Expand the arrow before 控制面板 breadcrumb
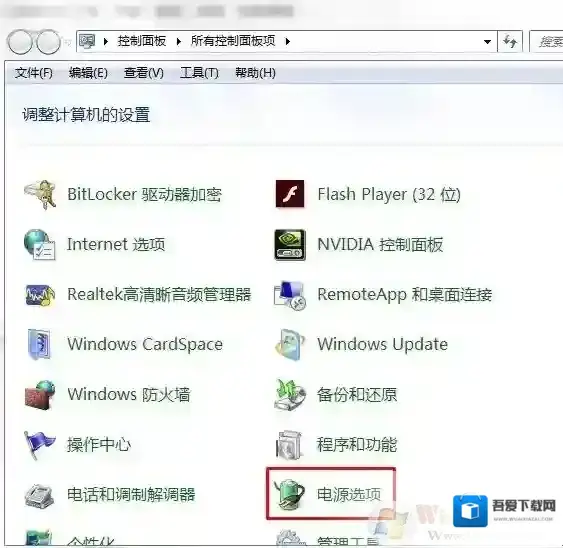 tap(106, 42)
